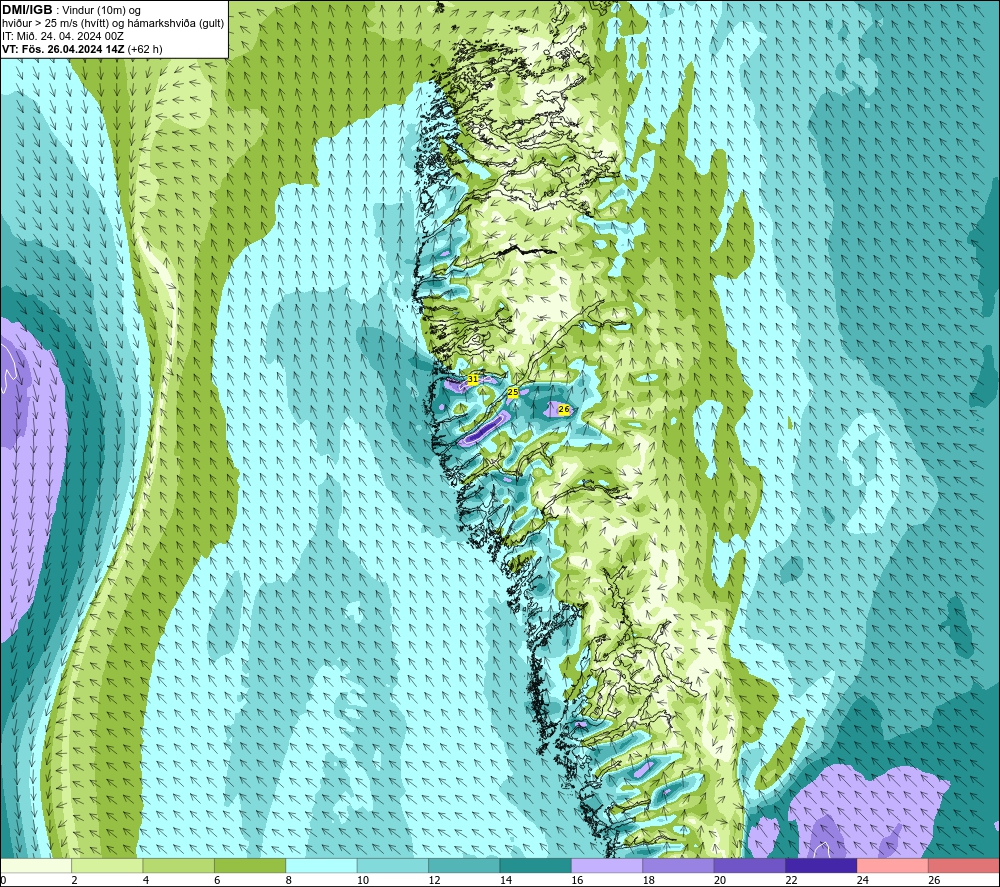Click the legend scale number 10
The width and height of the screenshot is (1000, 887).
(x=363, y=881)
